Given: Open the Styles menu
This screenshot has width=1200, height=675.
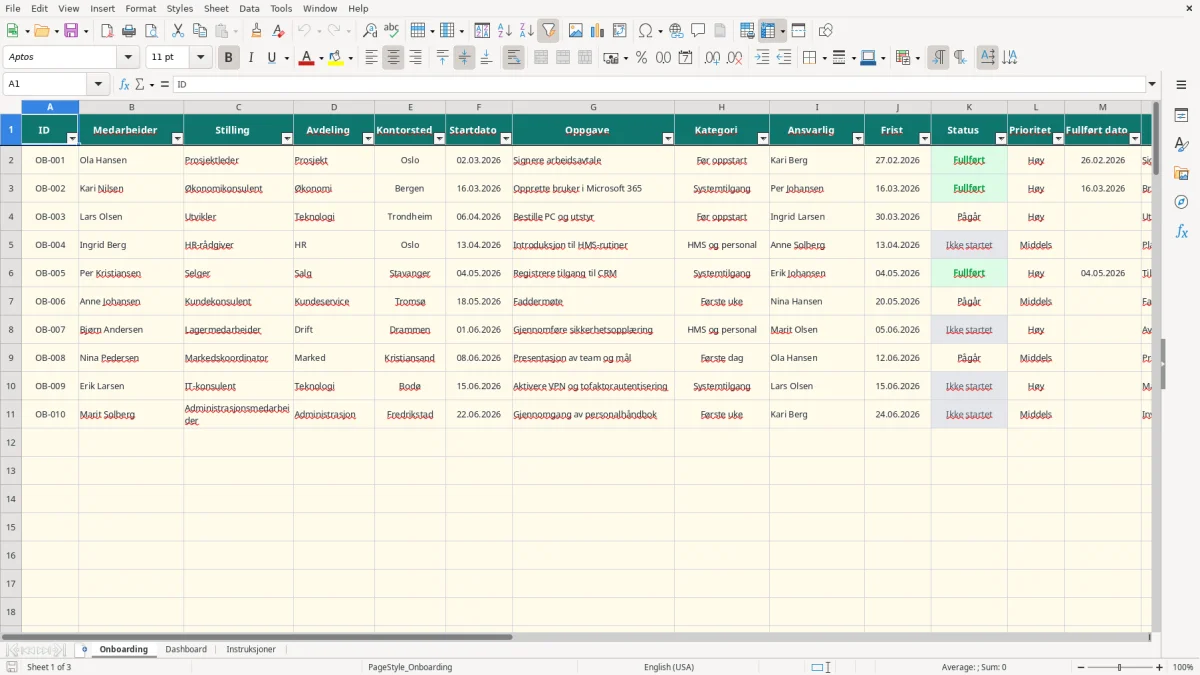Looking at the screenshot, I should pos(180,8).
